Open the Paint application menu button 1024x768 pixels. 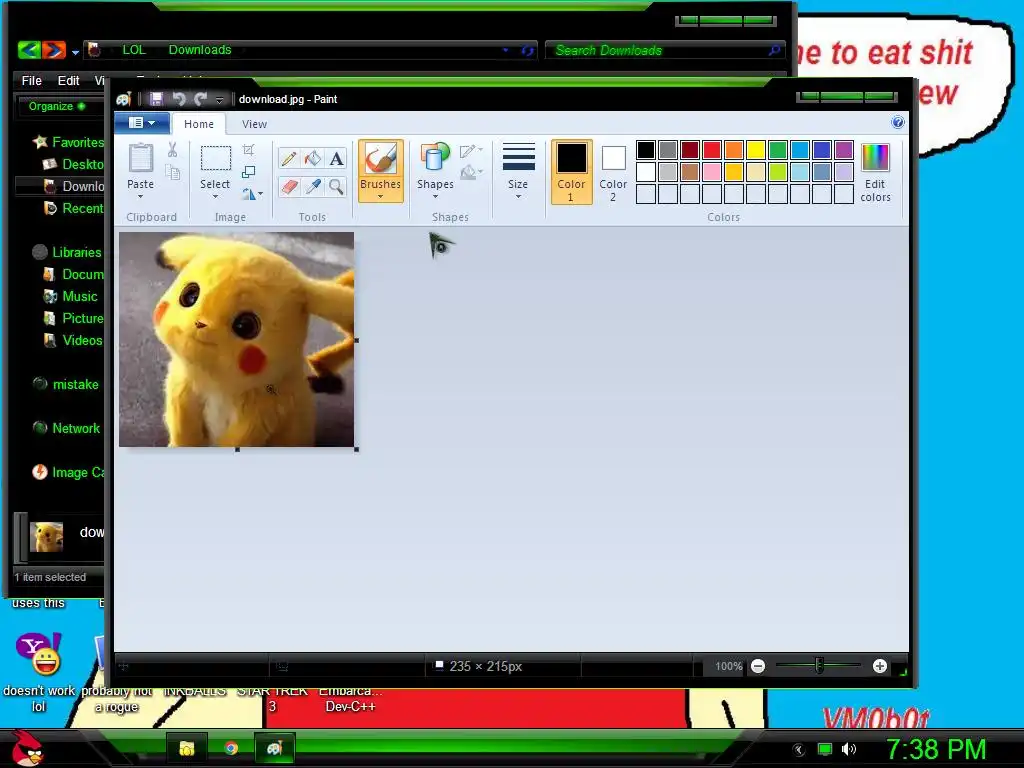tap(142, 123)
